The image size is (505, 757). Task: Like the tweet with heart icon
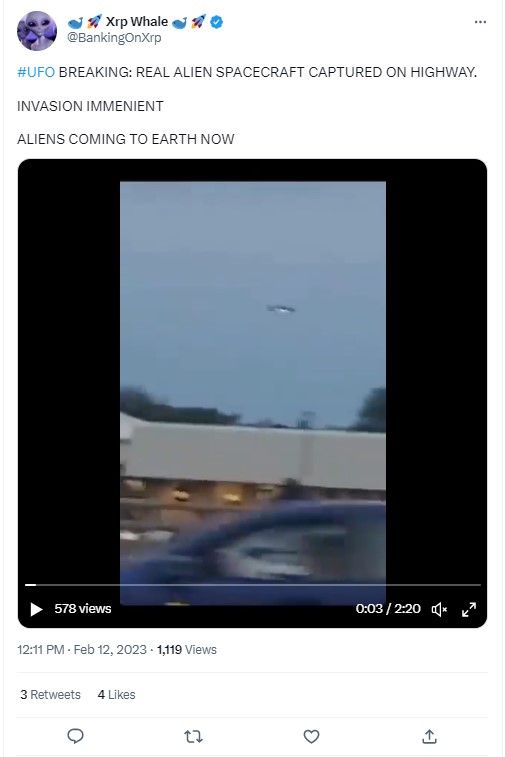coord(311,736)
